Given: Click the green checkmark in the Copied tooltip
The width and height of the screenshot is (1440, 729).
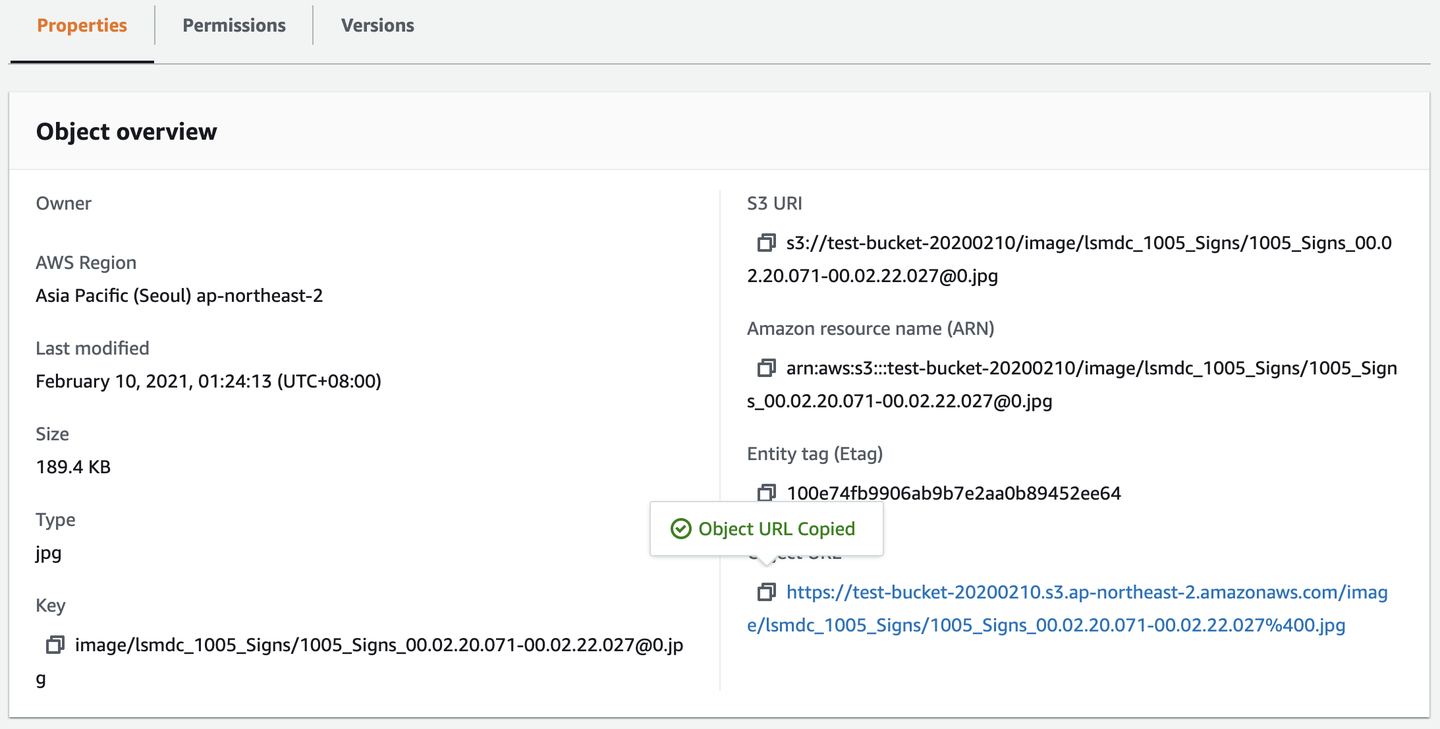Looking at the screenshot, I should point(681,529).
